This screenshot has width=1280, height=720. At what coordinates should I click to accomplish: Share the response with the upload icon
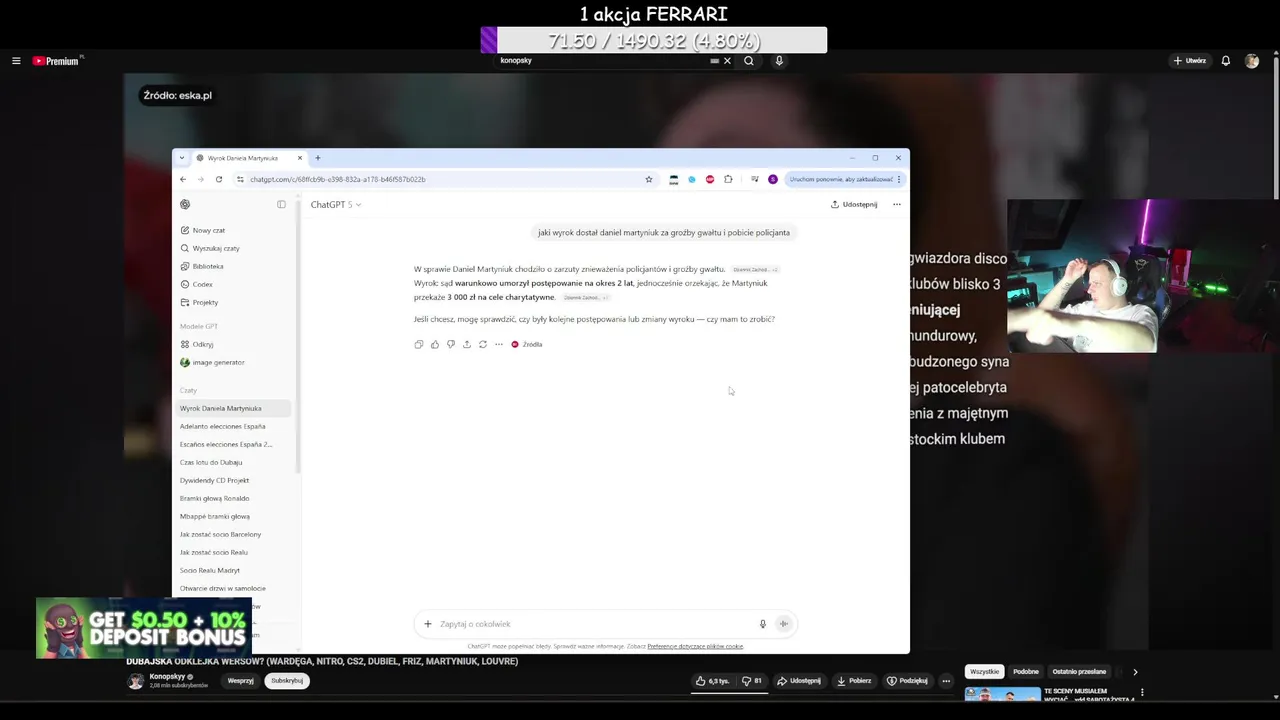tap(467, 344)
